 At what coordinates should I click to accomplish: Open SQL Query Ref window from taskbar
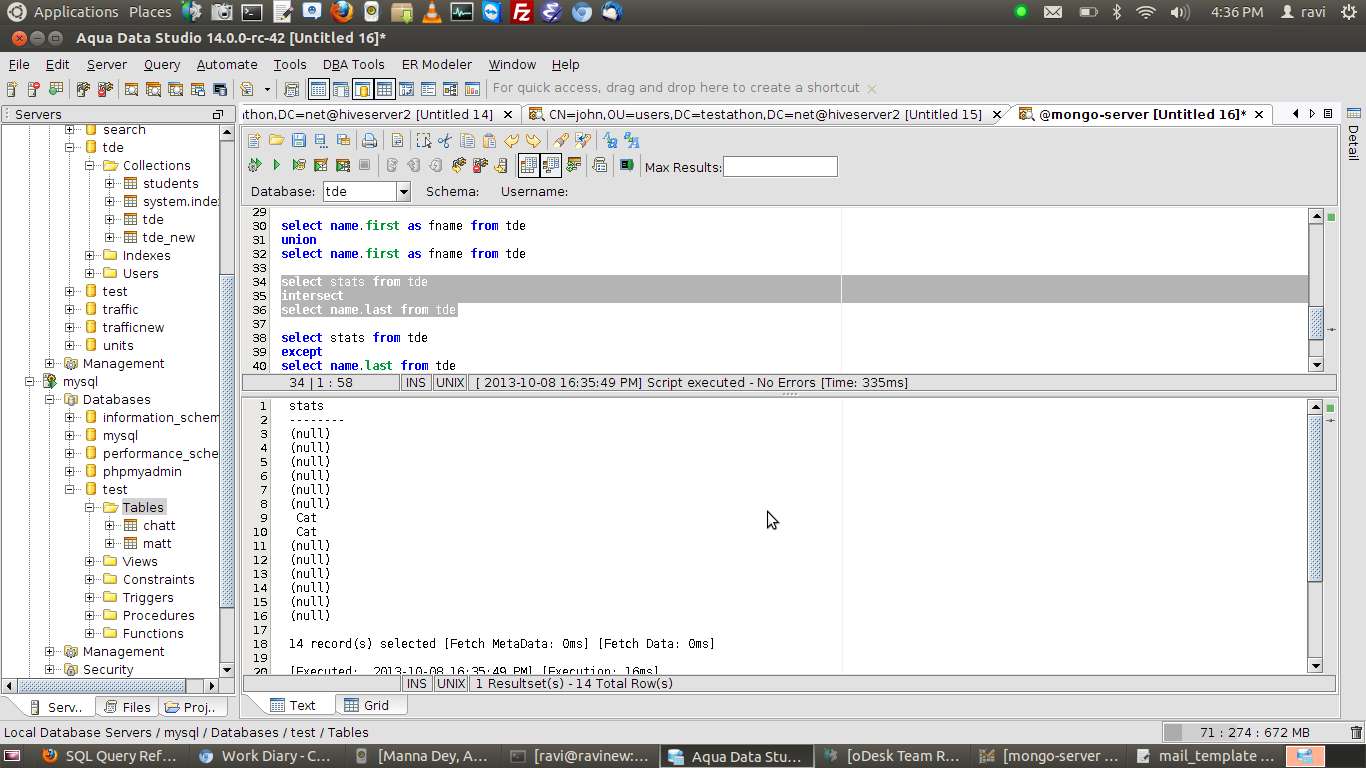110,756
